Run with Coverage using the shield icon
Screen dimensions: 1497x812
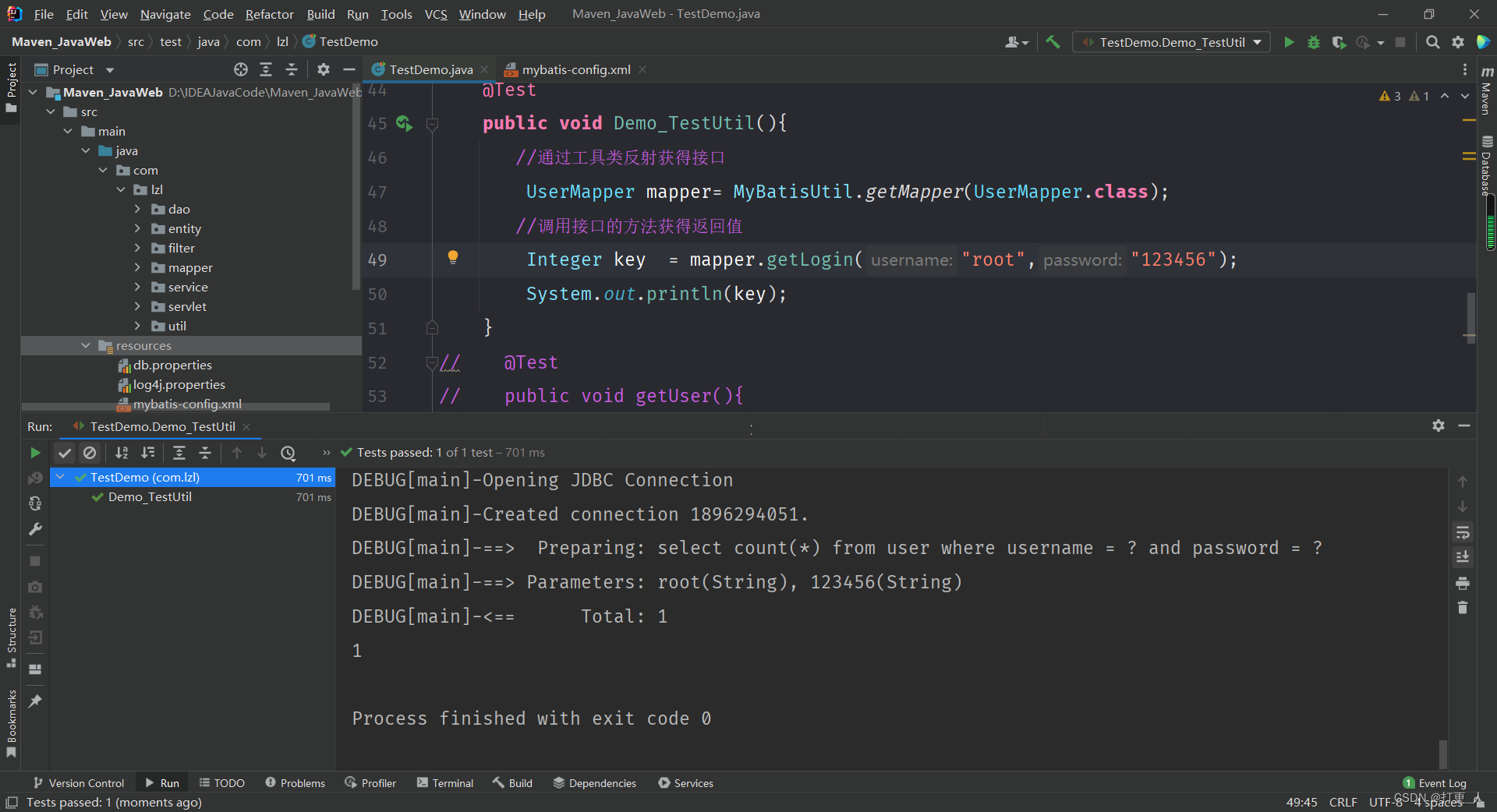tap(1340, 43)
